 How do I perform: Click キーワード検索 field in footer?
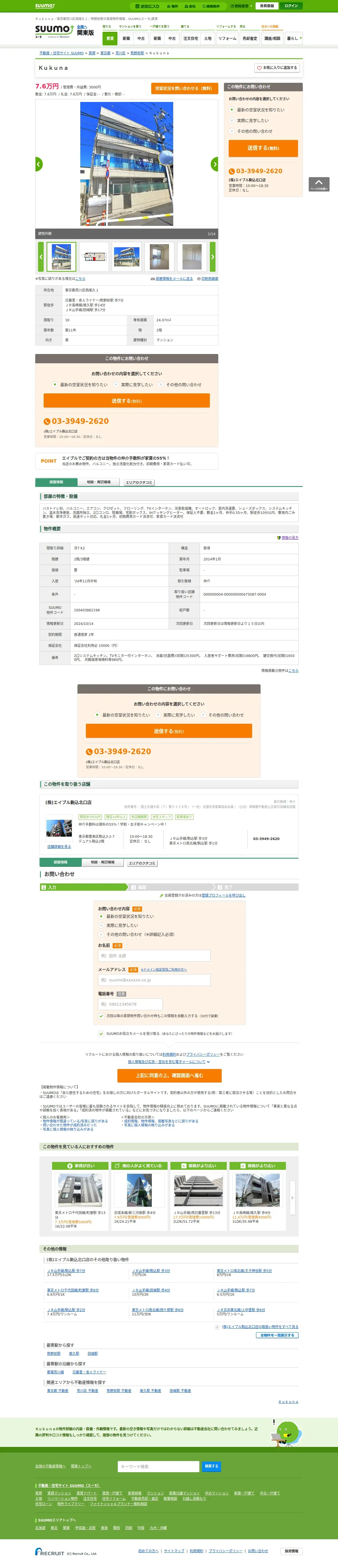pos(158,1466)
